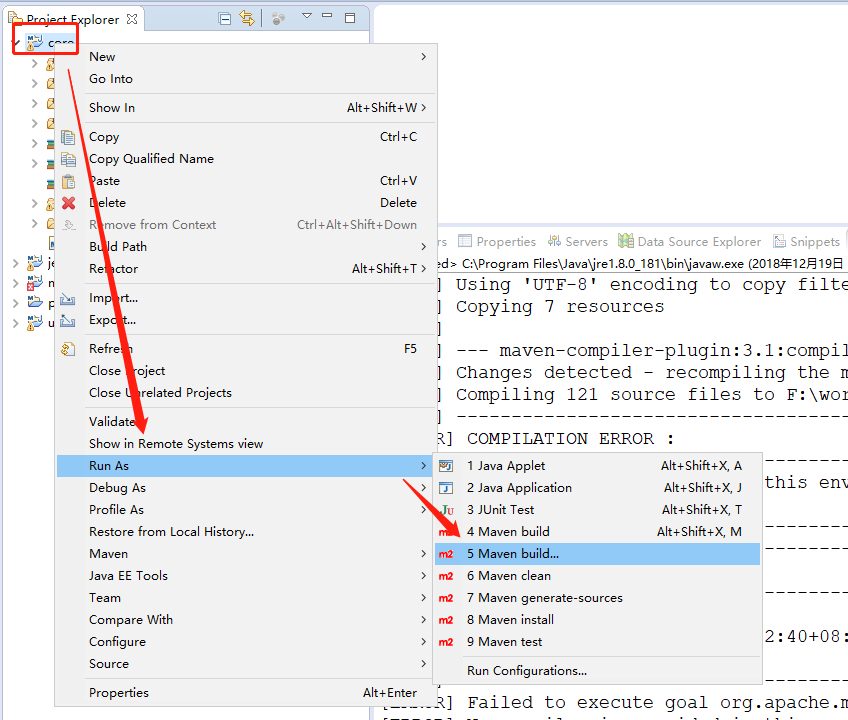Click the Import icon in the context menu

[x=66, y=297]
